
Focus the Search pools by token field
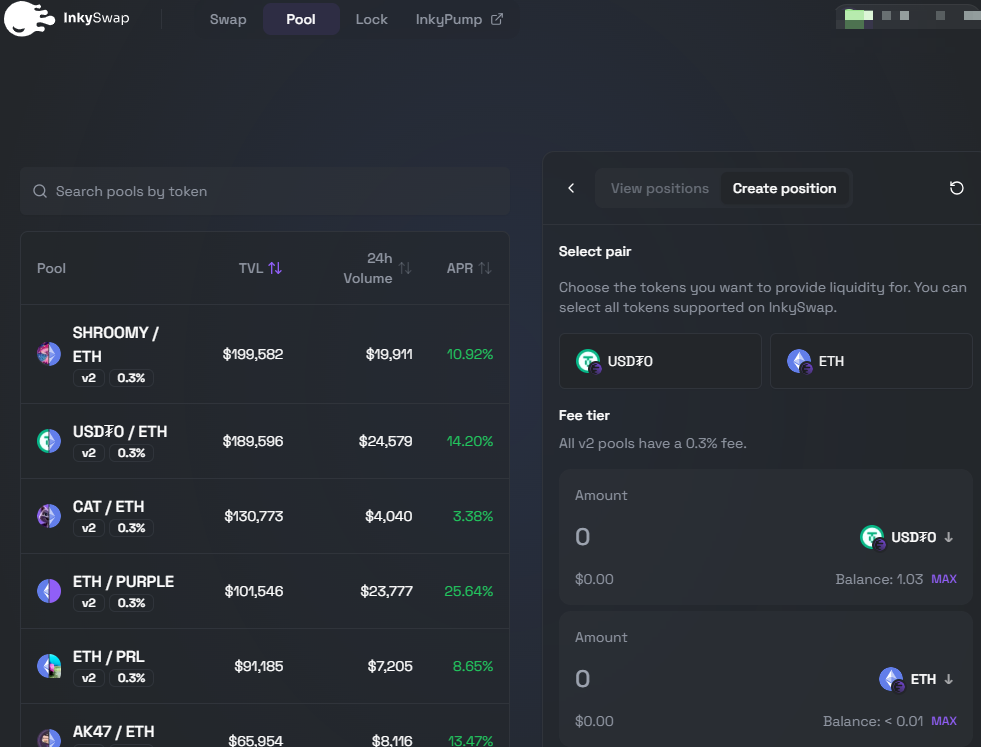[x=265, y=191]
